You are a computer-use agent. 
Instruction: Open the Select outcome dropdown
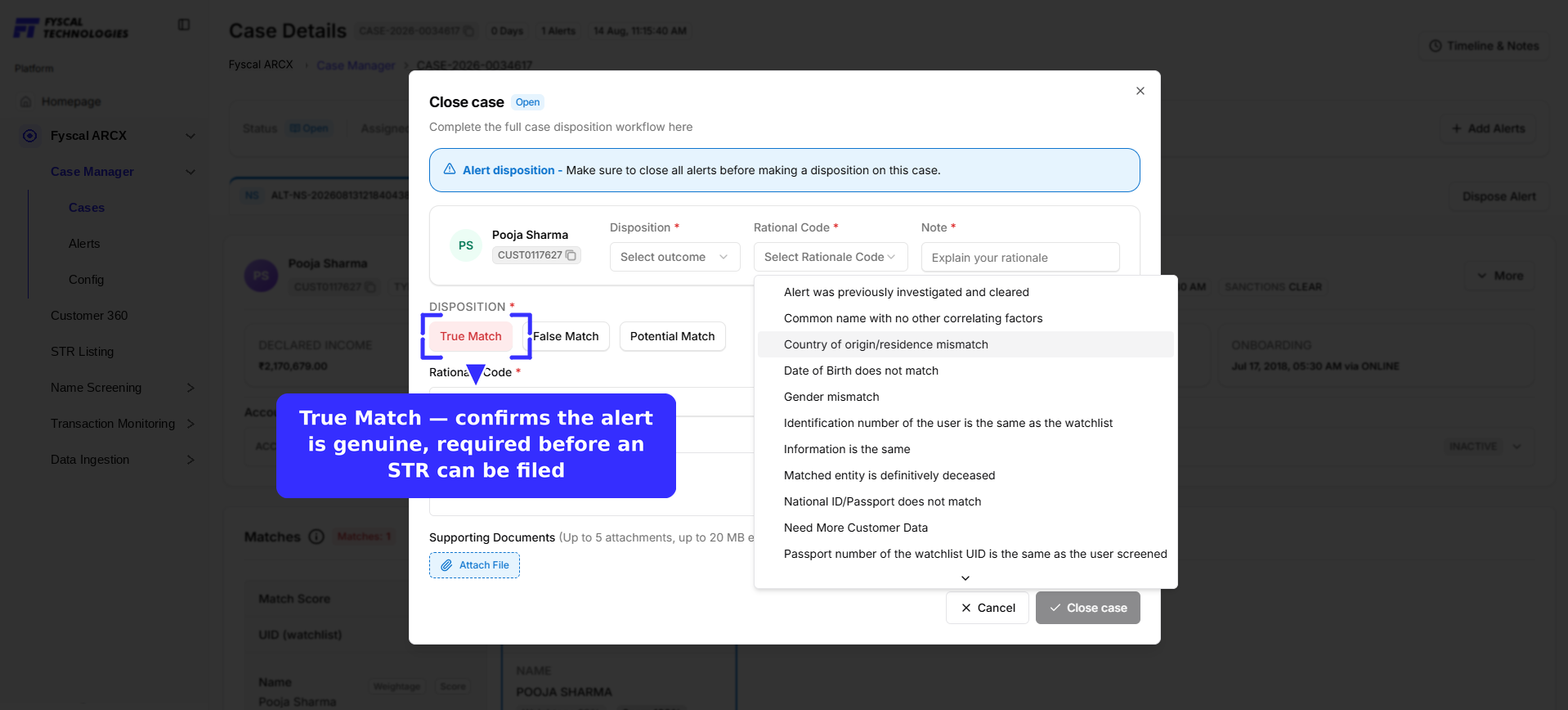(x=675, y=257)
